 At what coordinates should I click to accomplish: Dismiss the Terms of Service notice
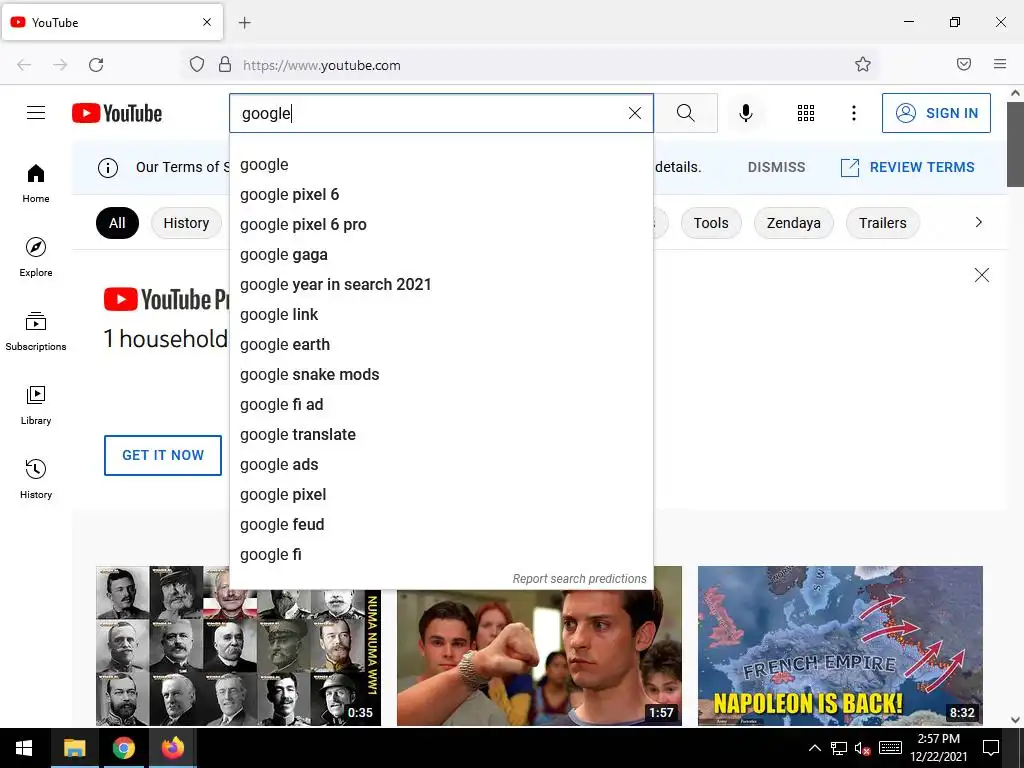tap(776, 167)
